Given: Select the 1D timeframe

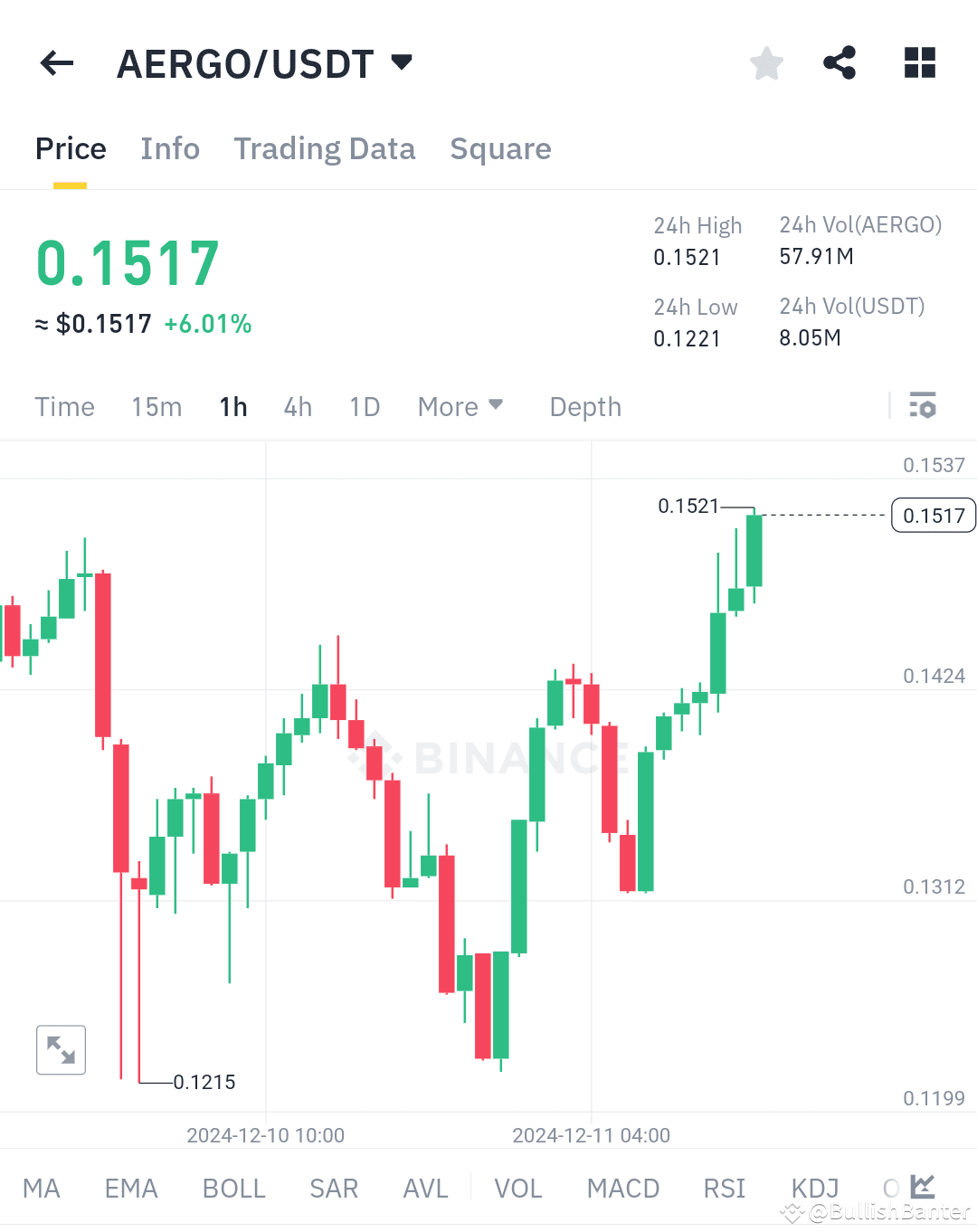Looking at the screenshot, I should tap(364, 406).
